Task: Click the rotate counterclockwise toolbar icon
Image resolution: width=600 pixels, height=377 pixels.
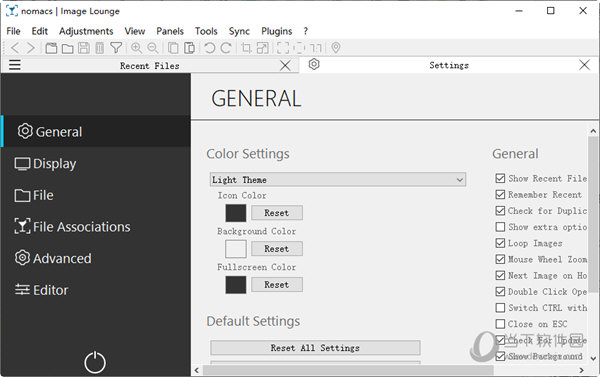Action: click(x=209, y=48)
